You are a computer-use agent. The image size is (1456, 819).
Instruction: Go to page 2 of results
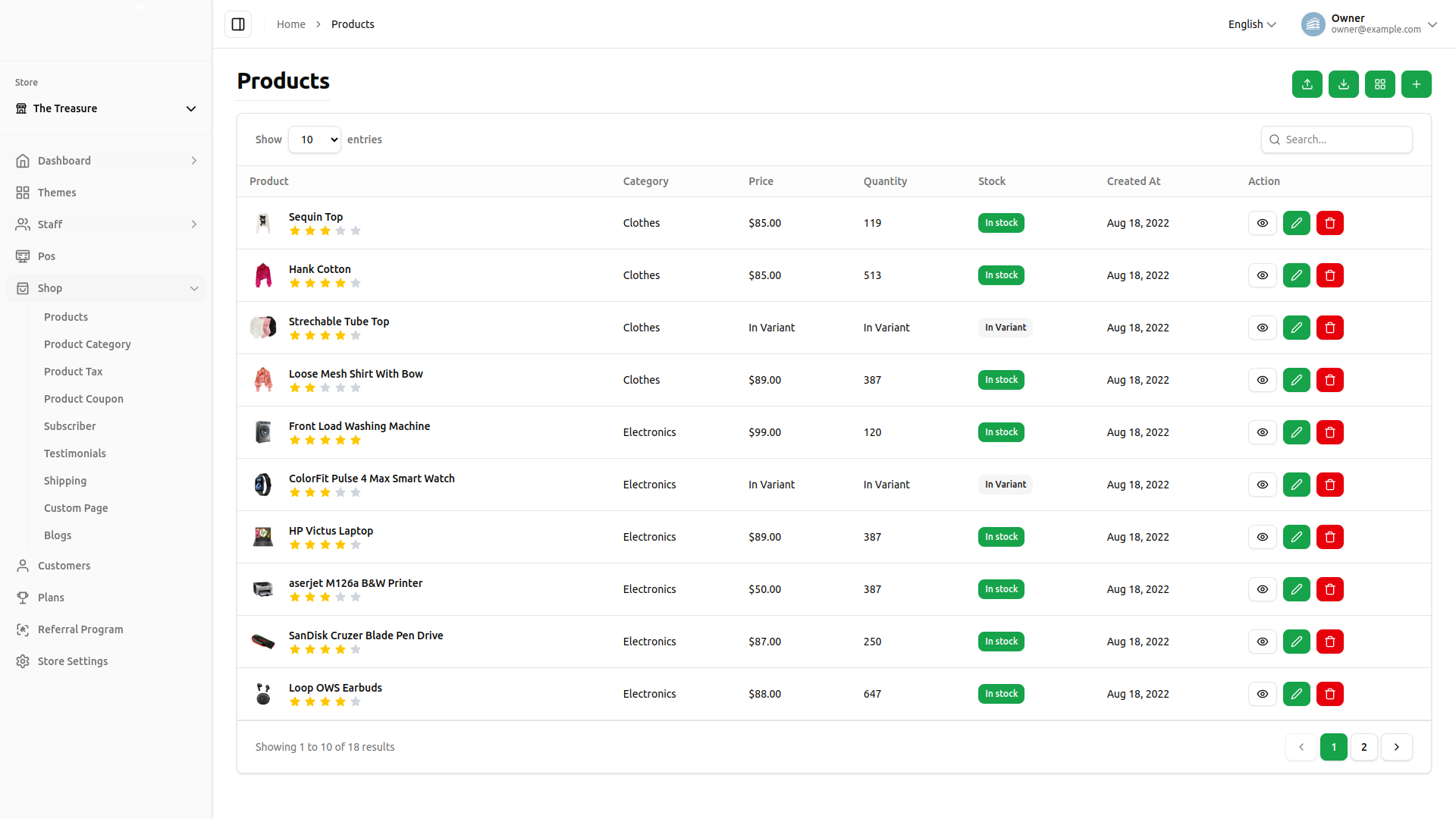[x=1363, y=747]
